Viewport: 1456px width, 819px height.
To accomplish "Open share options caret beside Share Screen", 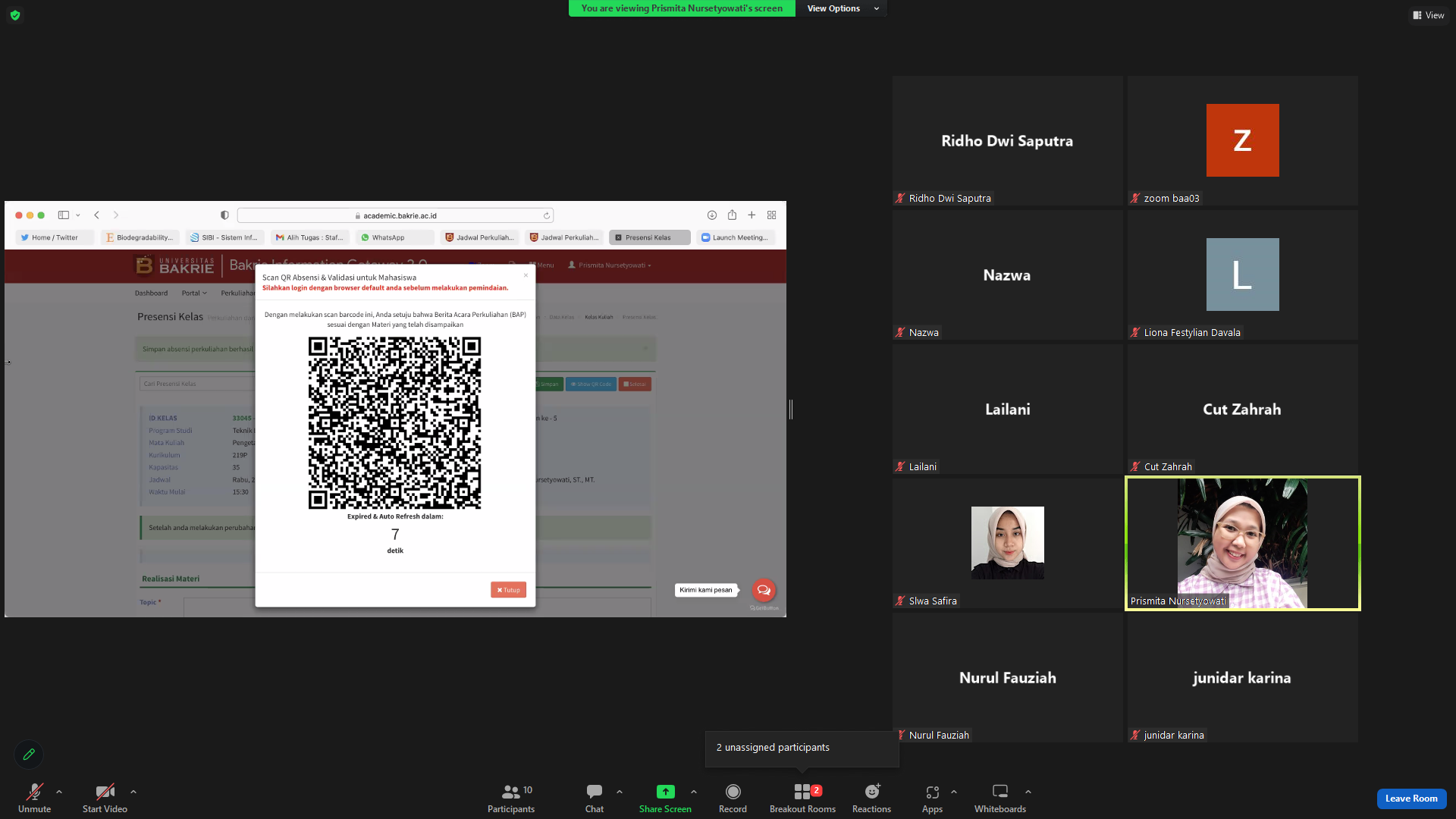I will coord(694,792).
